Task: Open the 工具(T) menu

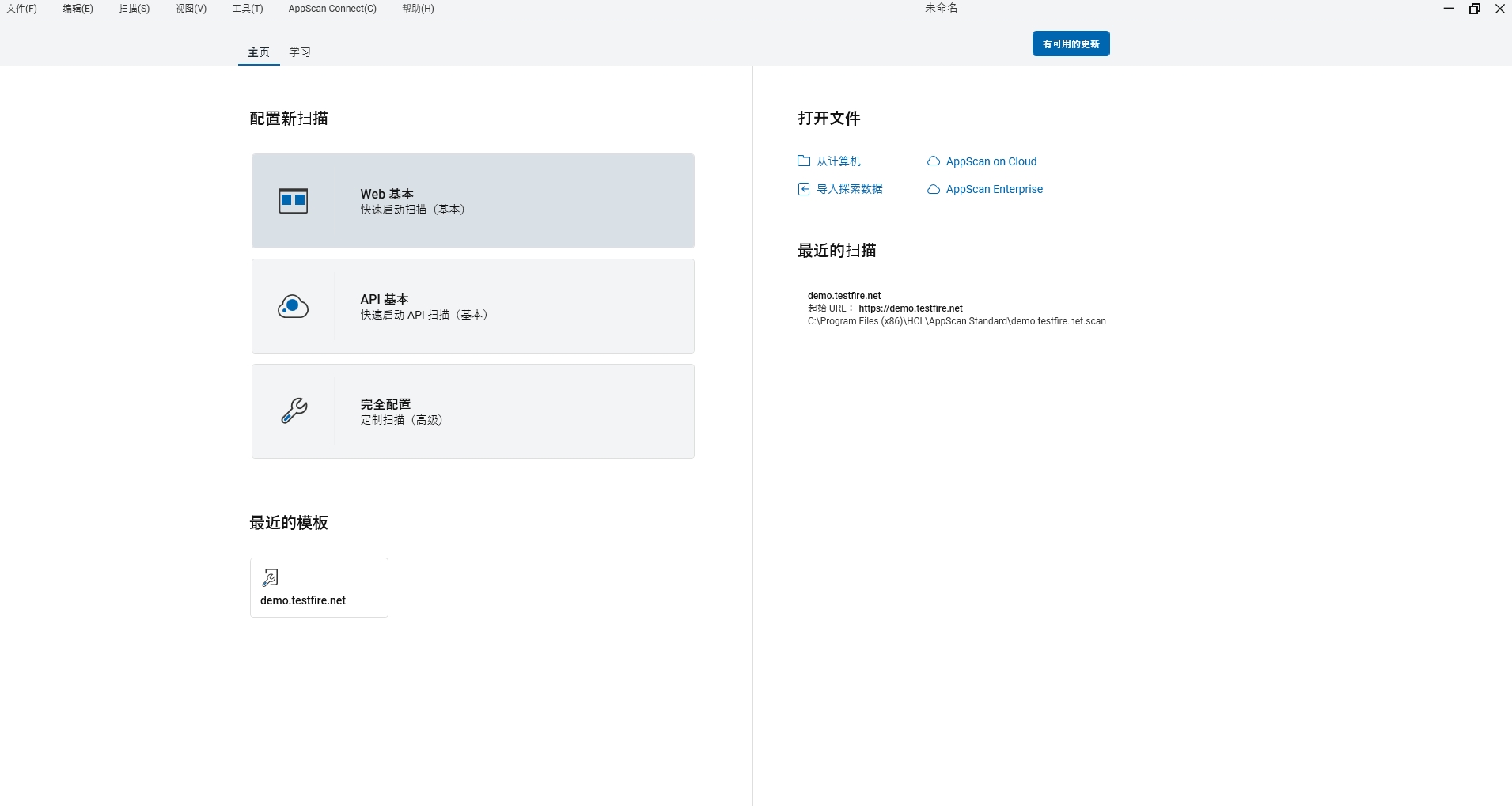Action: click(247, 9)
